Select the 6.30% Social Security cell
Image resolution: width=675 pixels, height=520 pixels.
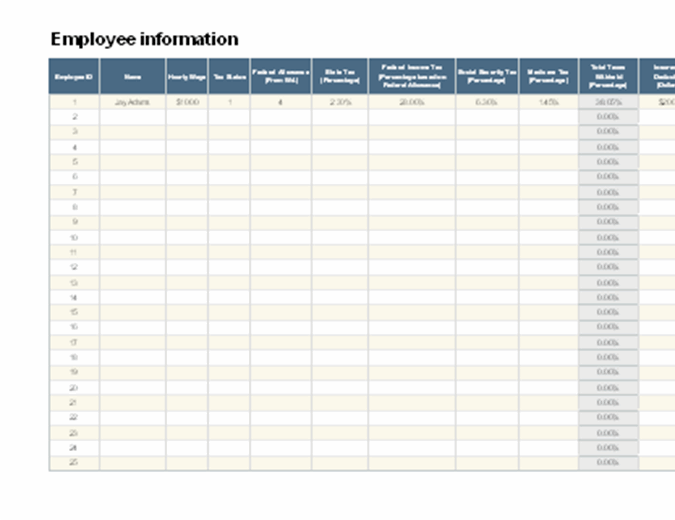coord(486,102)
